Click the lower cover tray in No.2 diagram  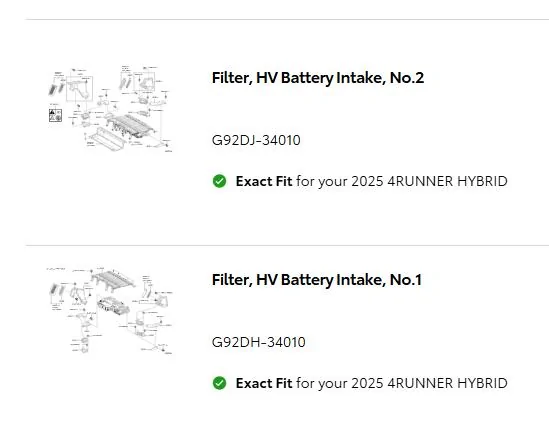[x=107, y=138]
